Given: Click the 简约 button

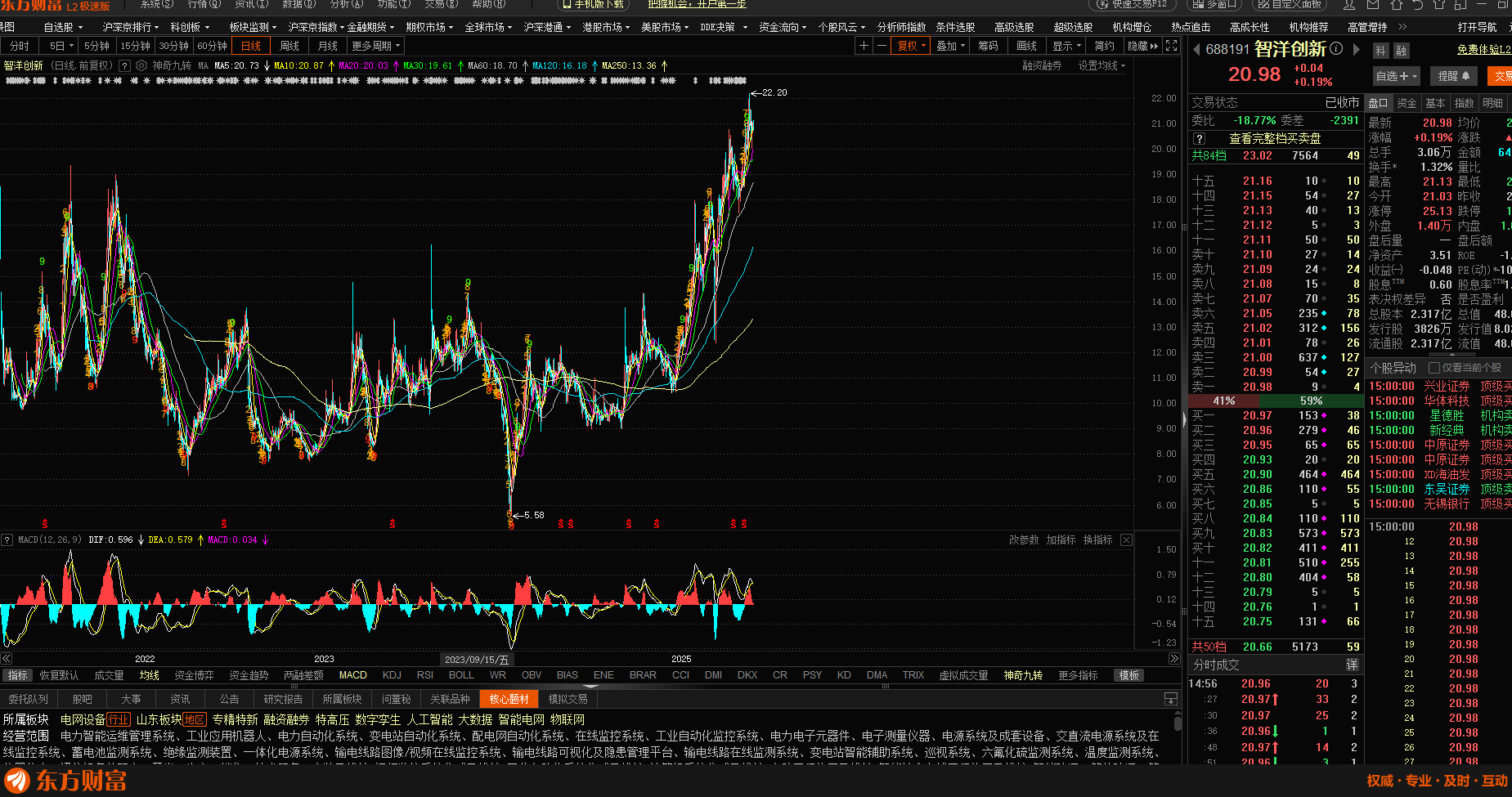Looking at the screenshot, I should coord(1104,46).
